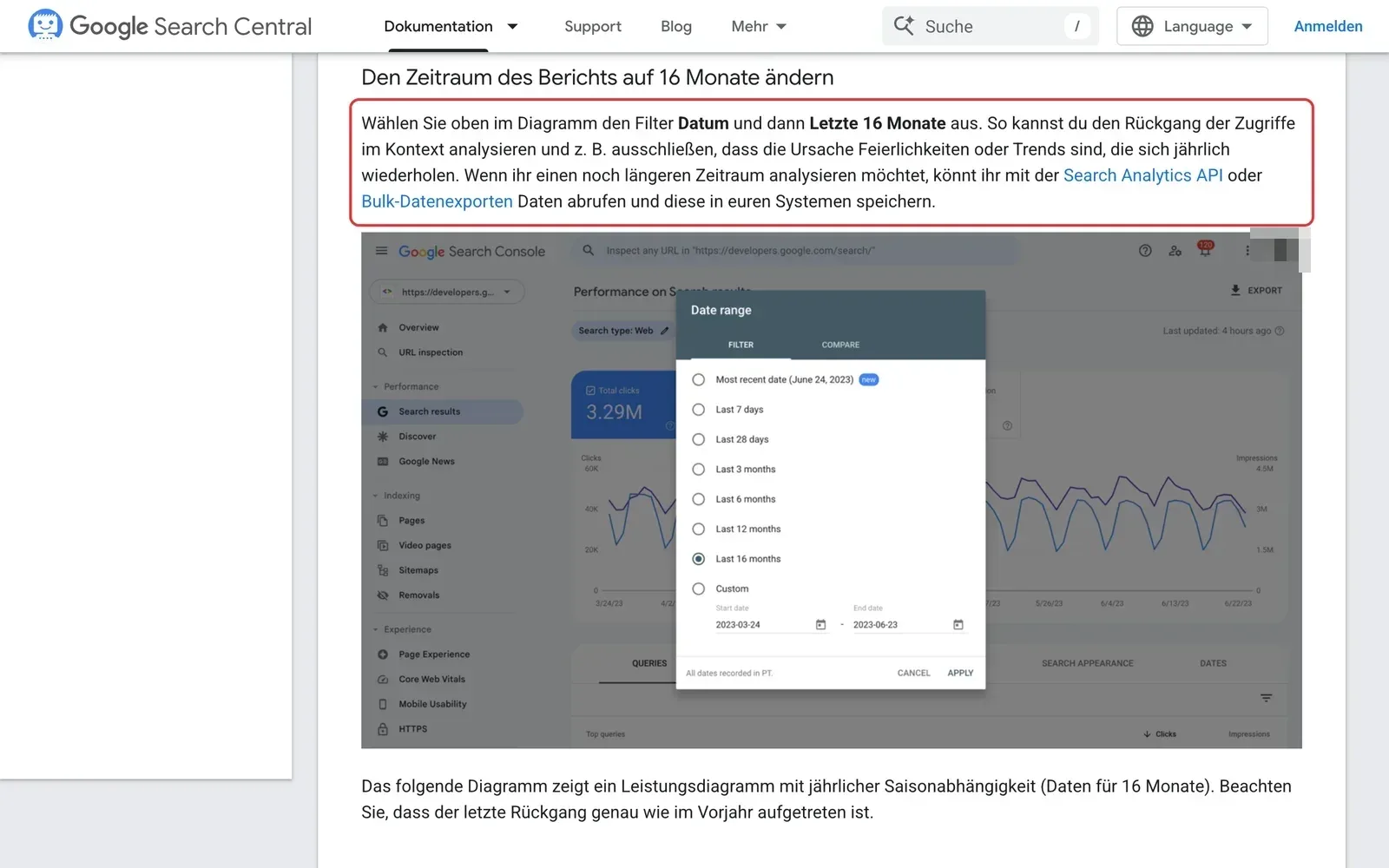Switch to the COMPARE tab
Viewport: 1389px width, 868px height.
pos(840,345)
